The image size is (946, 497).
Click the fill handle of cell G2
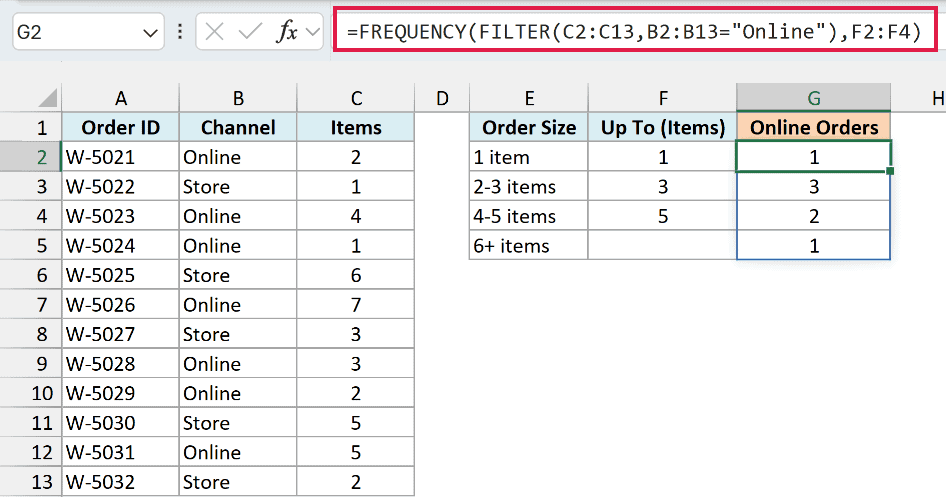pos(890,171)
